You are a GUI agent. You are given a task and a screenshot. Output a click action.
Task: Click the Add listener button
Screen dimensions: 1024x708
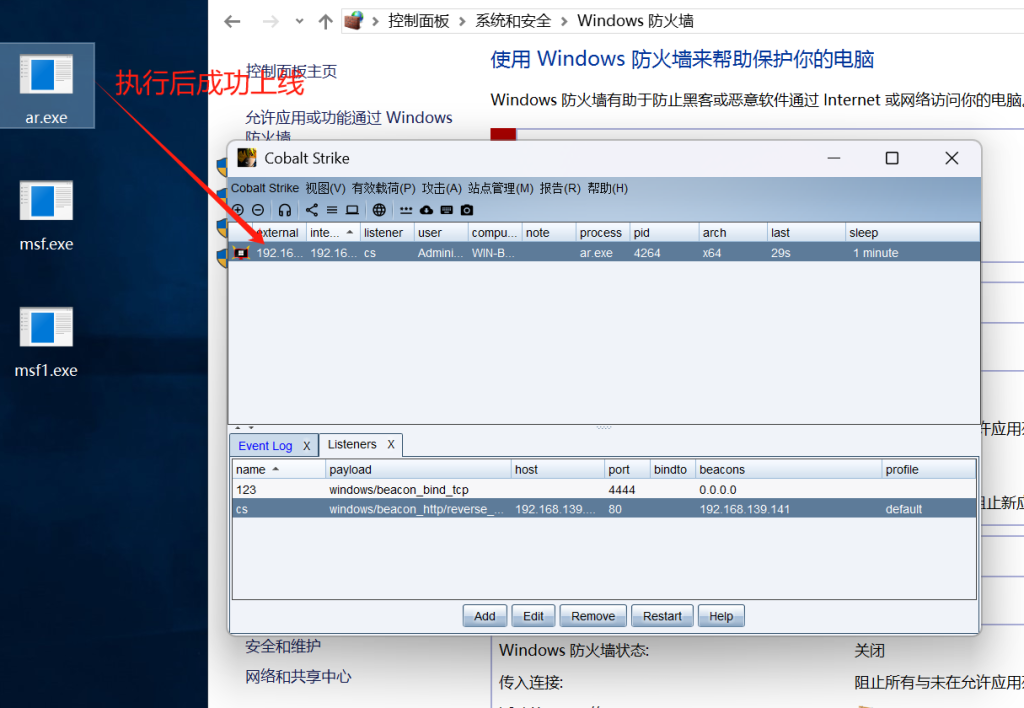point(485,616)
